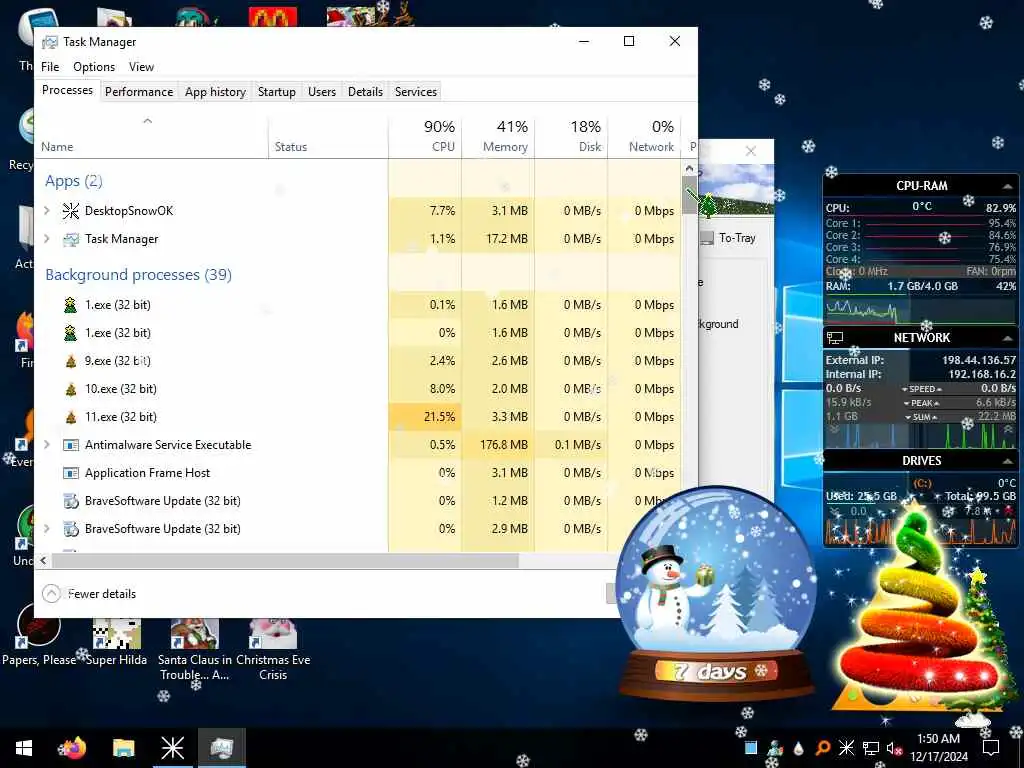Sort processes by the Network column
The height and width of the screenshot is (768, 1024).
point(645,136)
